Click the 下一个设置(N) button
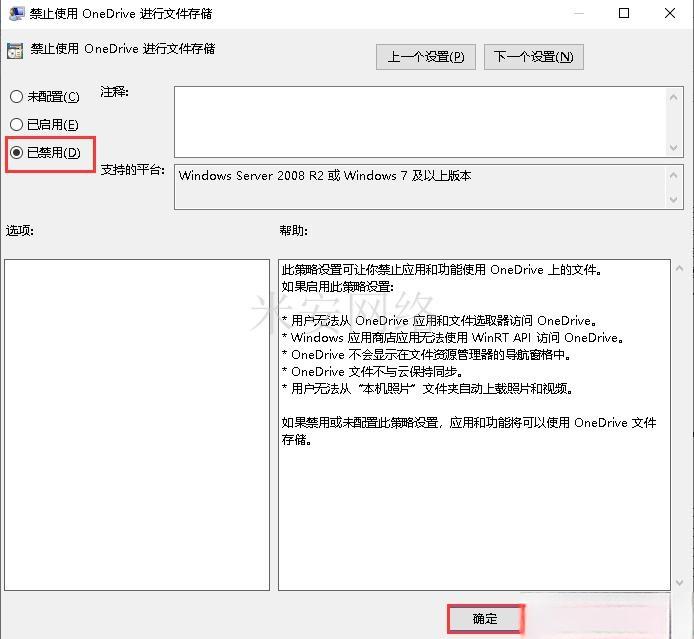The height and width of the screenshot is (639, 694). click(534, 57)
